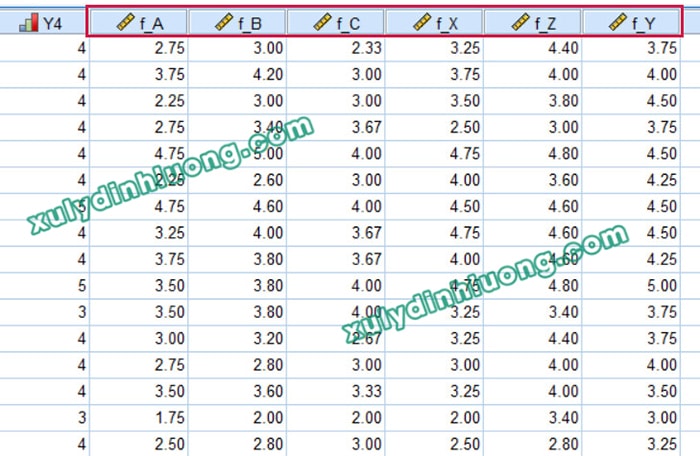Click the ordinal bar-chart icon beside Y4
Image resolution: width=700 pixels, height=456 pixels.
(27, 21)
